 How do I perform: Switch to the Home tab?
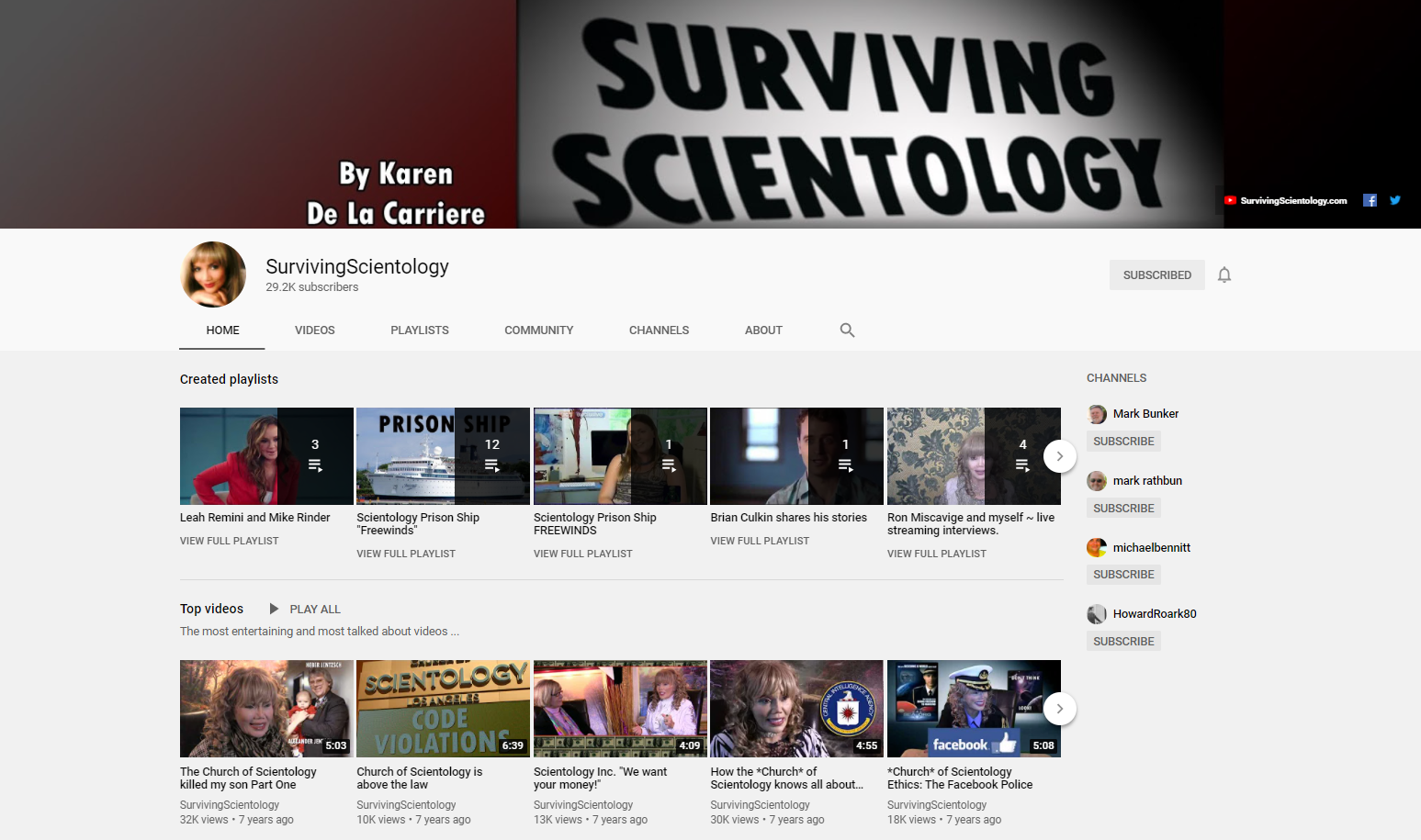coord(222,330)
